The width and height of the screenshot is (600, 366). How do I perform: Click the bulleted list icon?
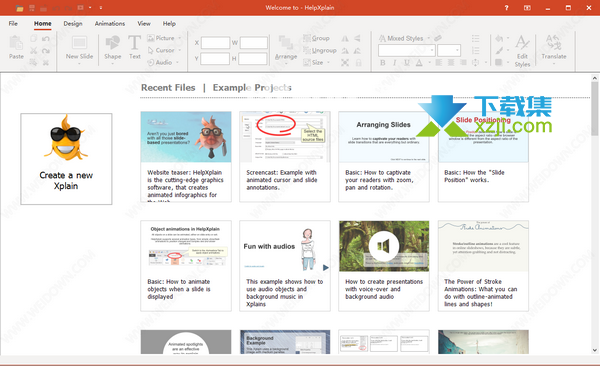coord(475,38)
